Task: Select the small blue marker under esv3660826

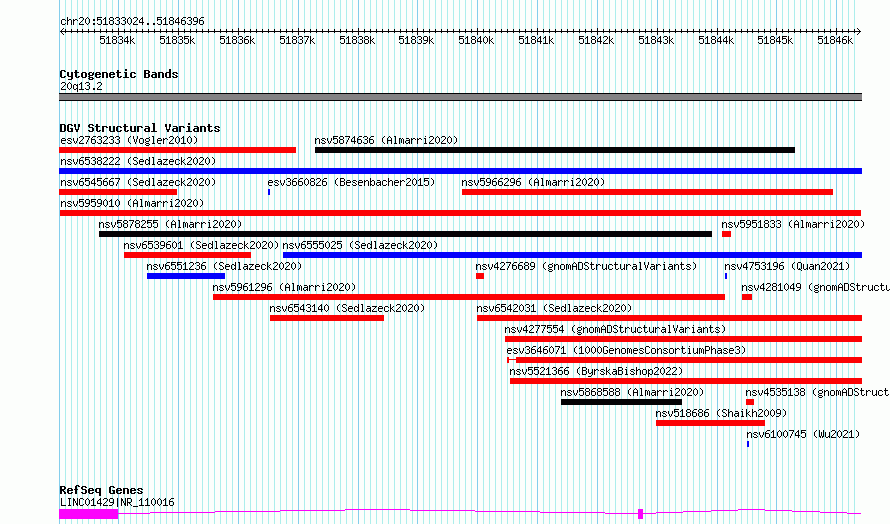Action: [x=269, y=192]
